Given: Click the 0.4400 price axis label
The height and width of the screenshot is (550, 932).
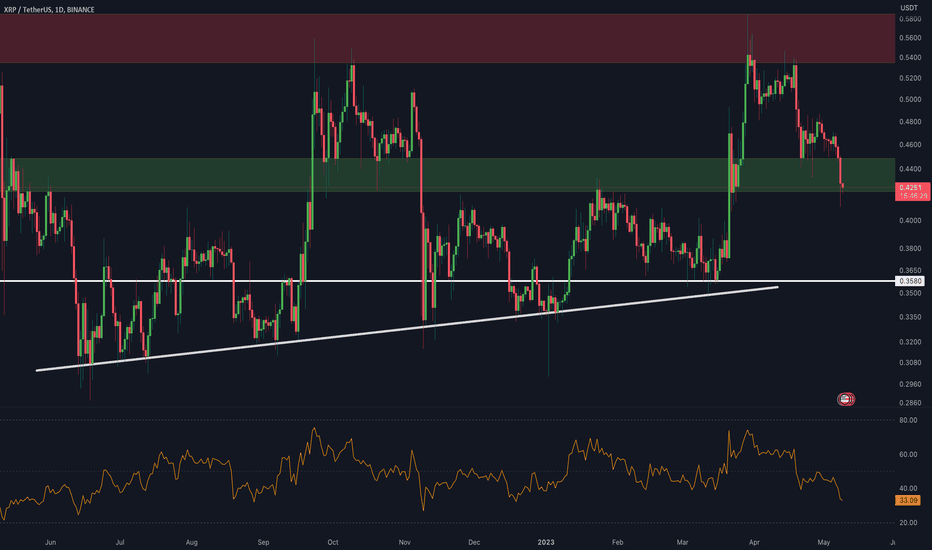Looking at the screenshot, I should tap(910, 169).
